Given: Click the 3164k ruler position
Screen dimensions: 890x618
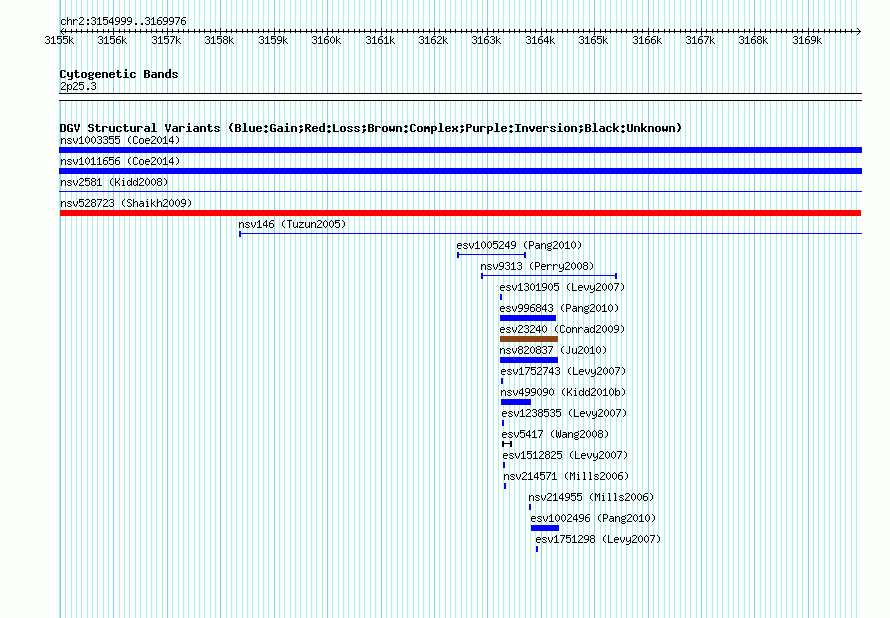Looking at the screenshot, I should [x=540, y=40].
